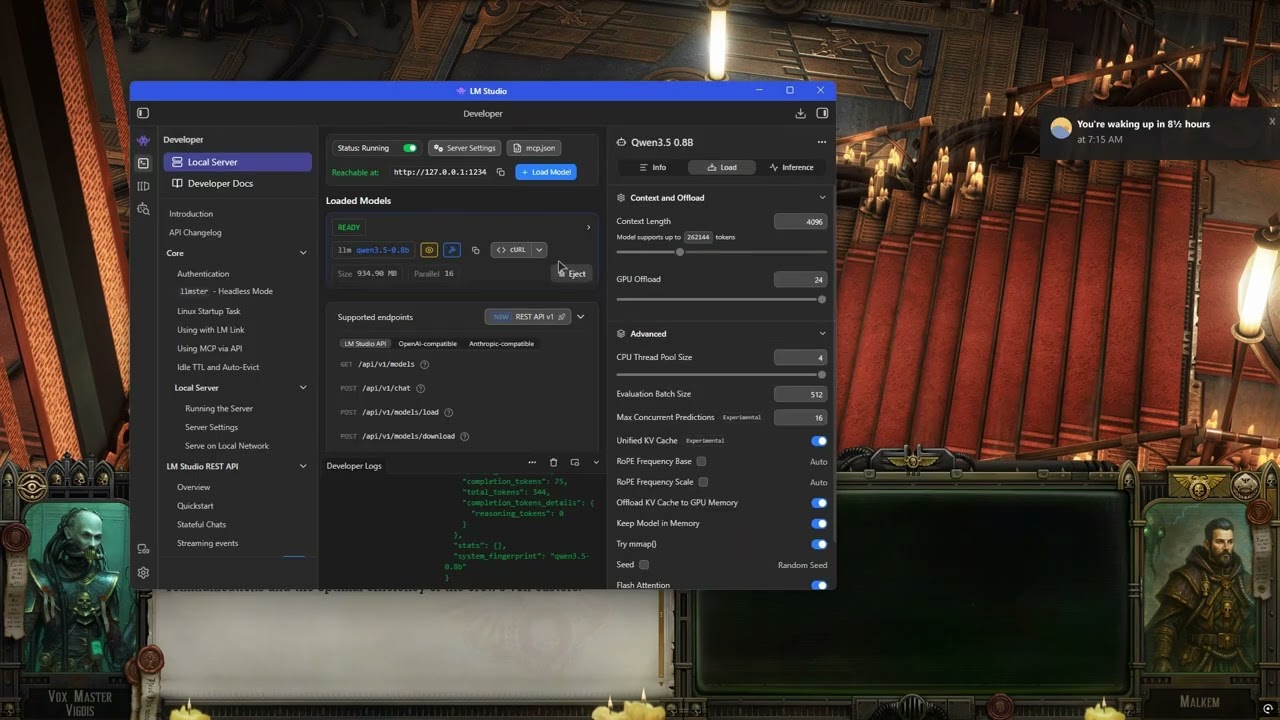
Task: Toggle the server Status: Running switch
Action: click(410, 148)
